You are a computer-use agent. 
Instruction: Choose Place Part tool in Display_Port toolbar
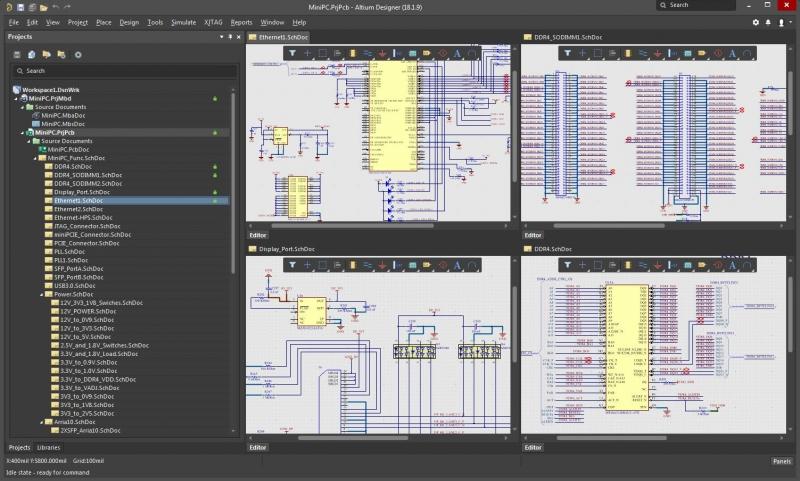pos(353,265)
